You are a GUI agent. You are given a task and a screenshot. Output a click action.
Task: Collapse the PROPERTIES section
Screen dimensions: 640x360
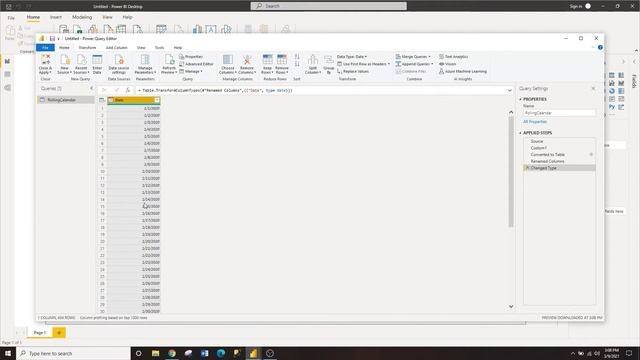tap(520, 99)
